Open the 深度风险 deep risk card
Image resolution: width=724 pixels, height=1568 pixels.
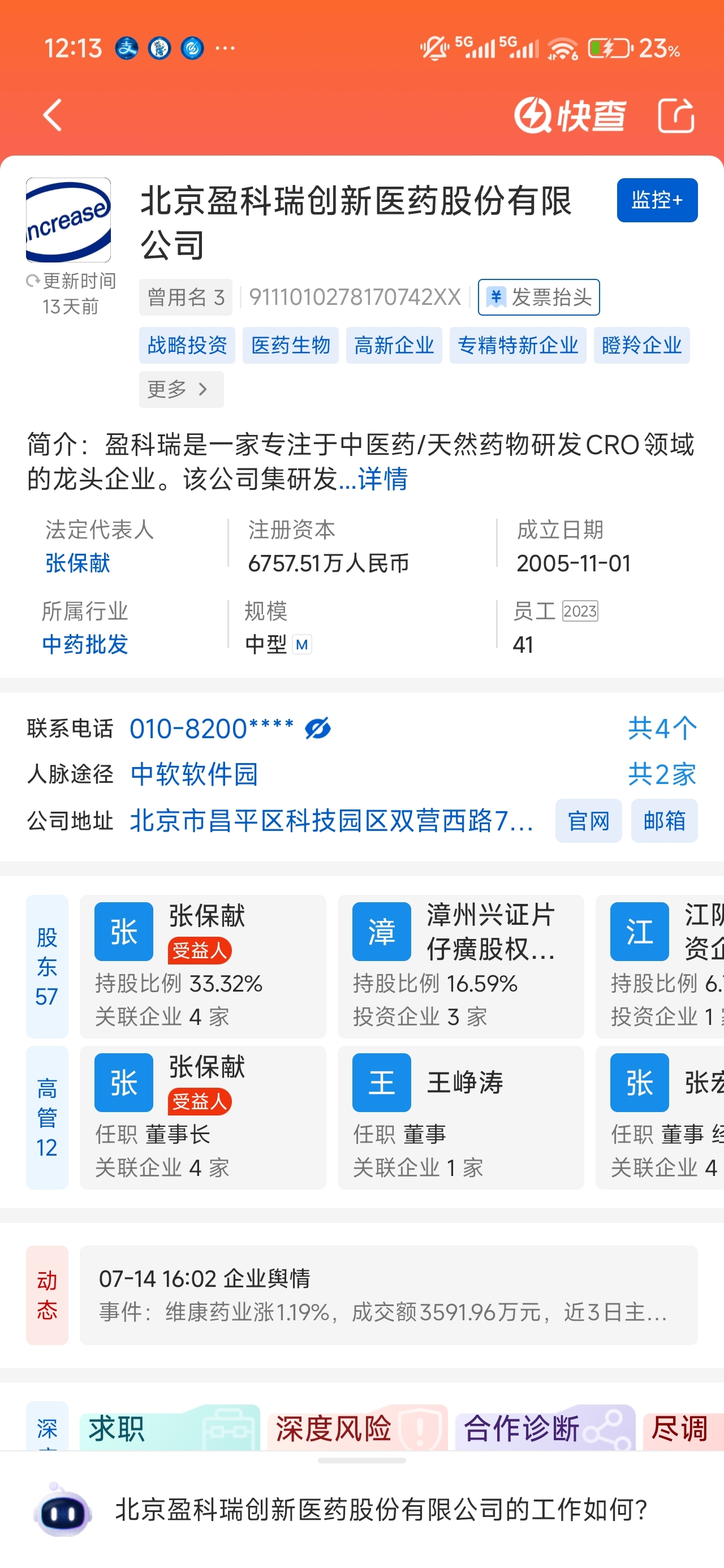click(x=357, y=1427)
